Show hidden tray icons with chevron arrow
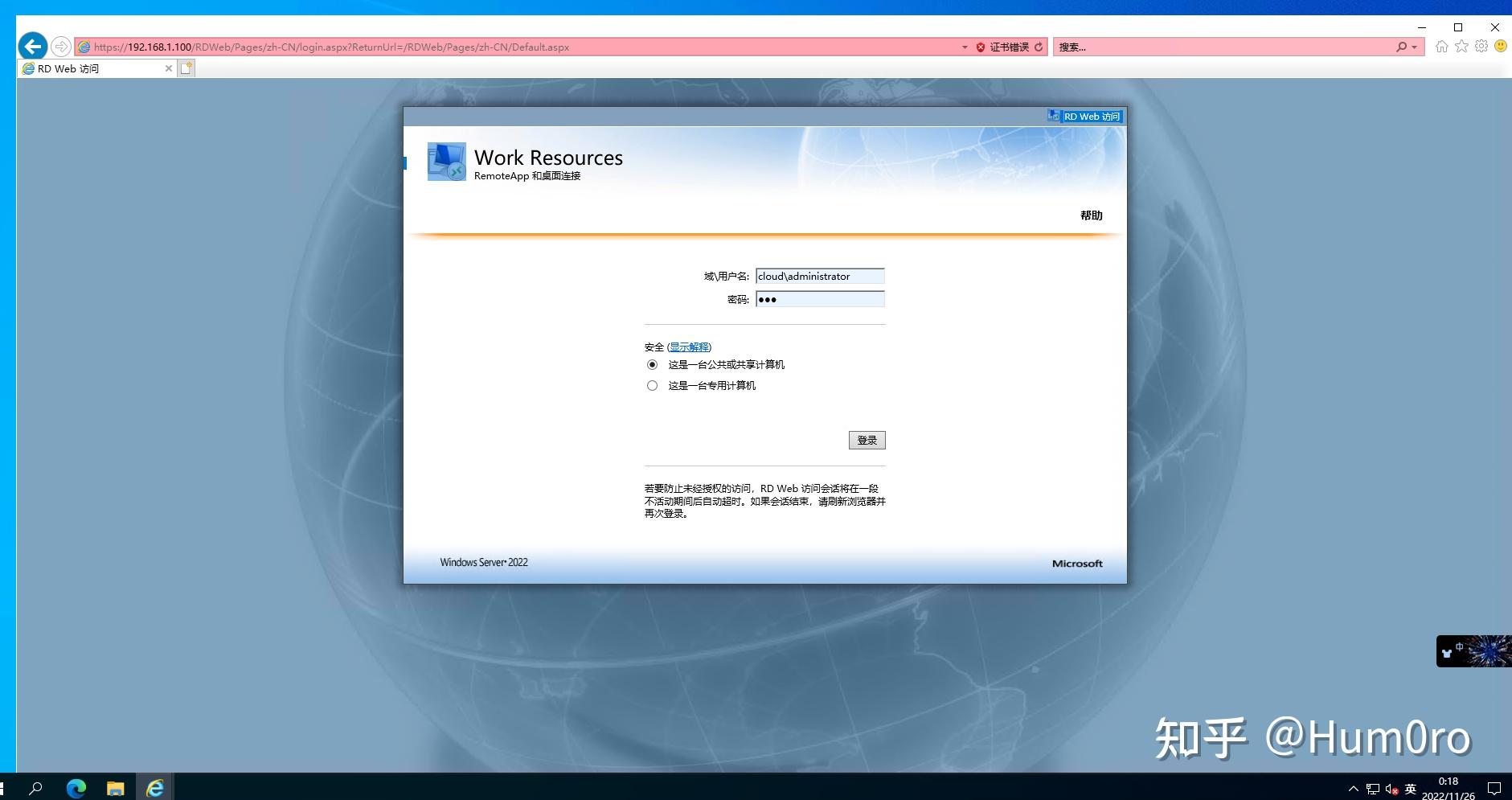 [1353, 788]
